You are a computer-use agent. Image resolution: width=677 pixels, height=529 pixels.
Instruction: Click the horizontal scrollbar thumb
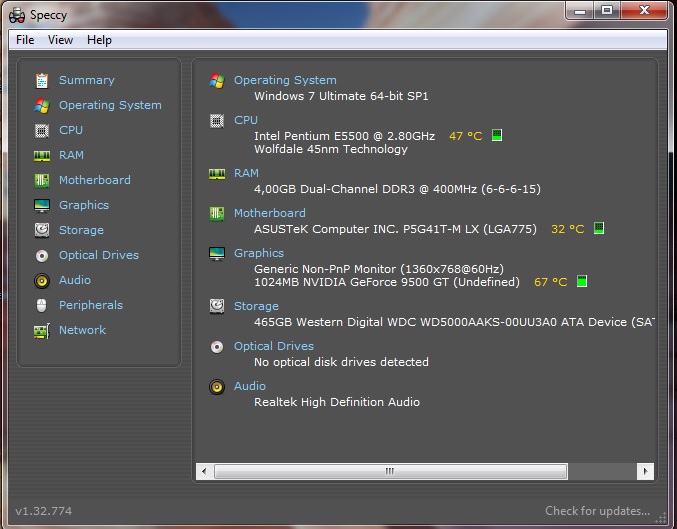[391, 471]
